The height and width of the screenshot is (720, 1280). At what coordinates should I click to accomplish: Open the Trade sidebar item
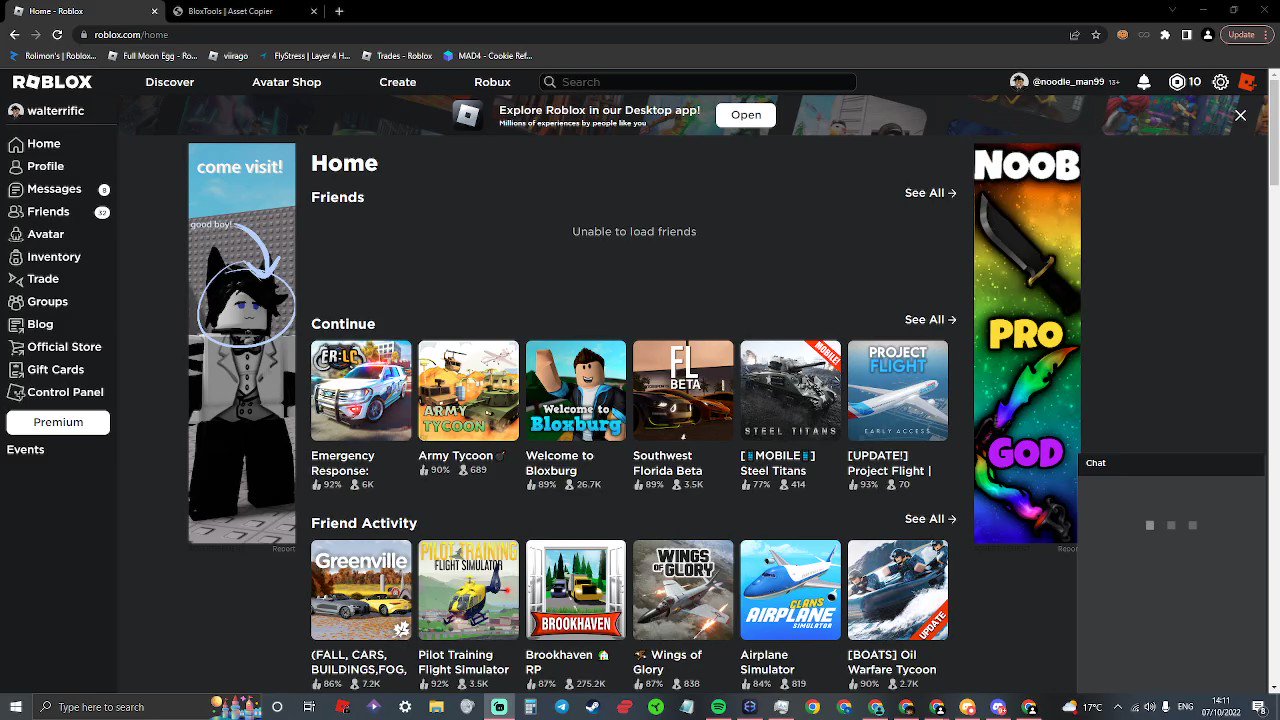coord(34,279)
